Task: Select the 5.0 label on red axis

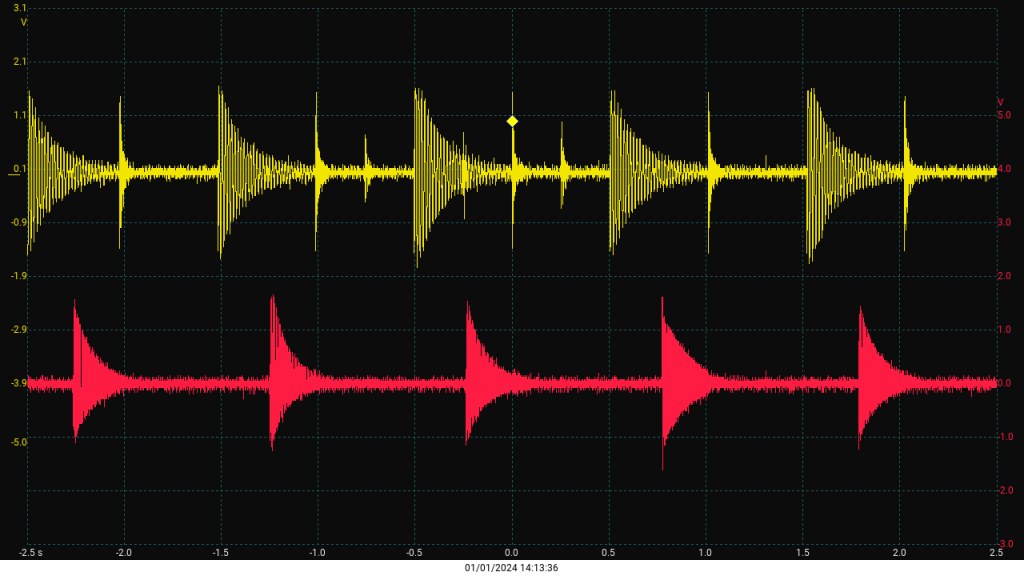Action: click(x=1005, y=116)
